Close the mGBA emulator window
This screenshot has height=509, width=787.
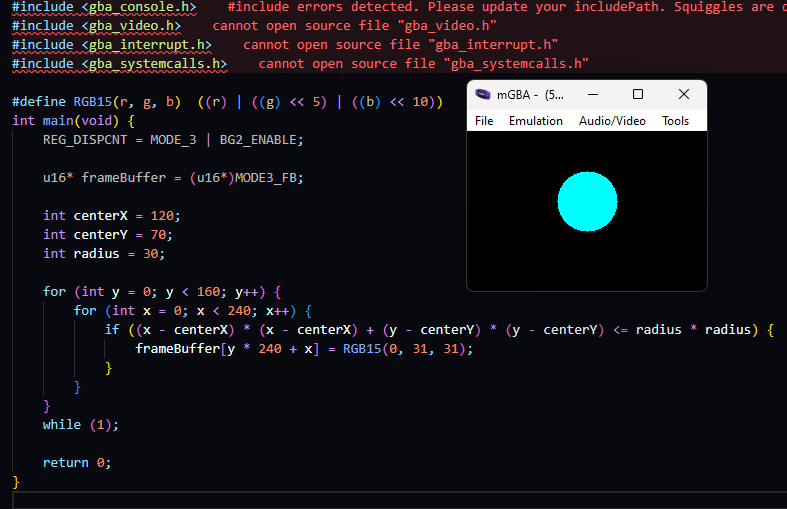point(684,95)
